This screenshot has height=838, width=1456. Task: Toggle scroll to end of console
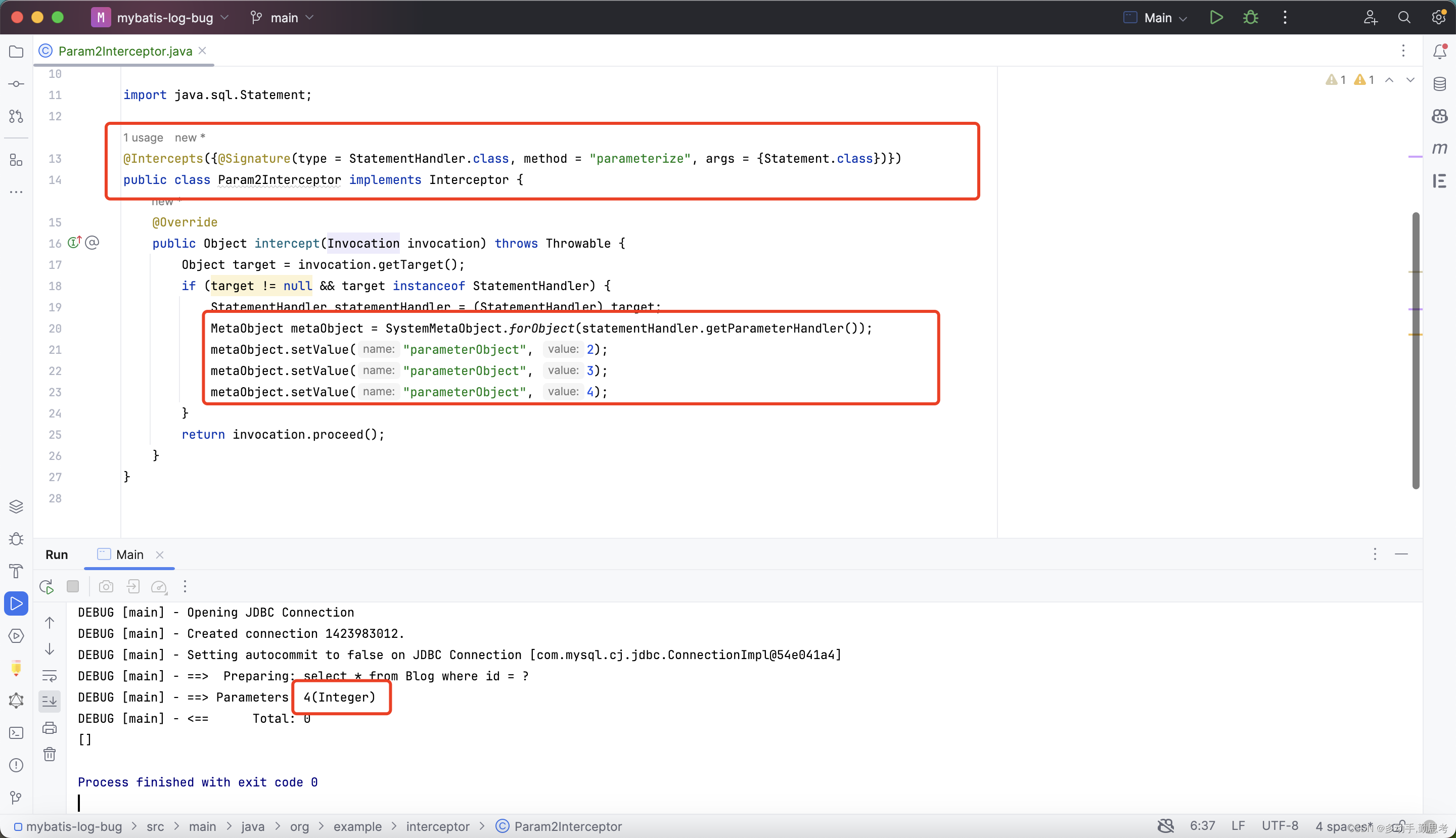(50, 701)
